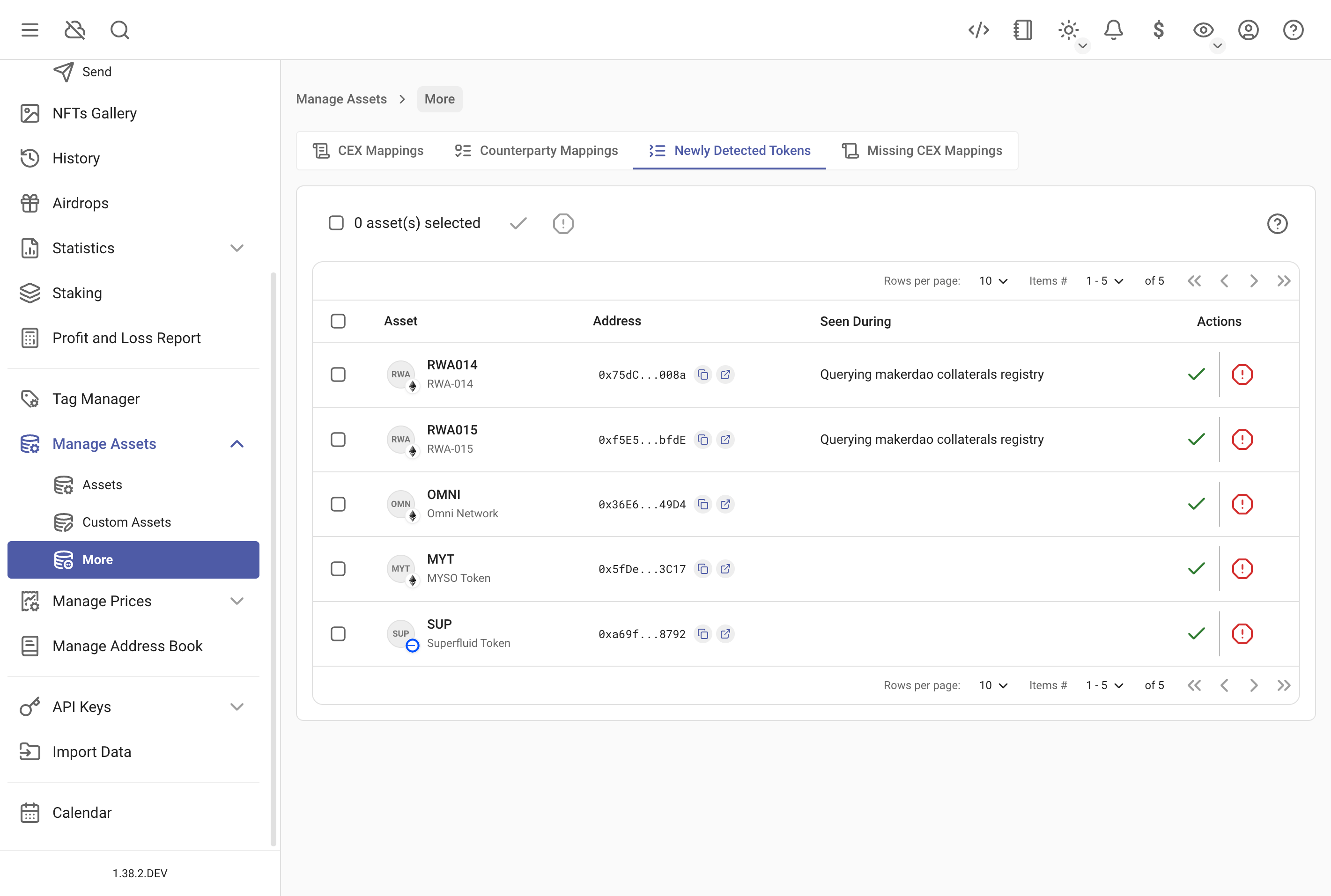Select the OMNI row checkbox
The height and width of the screenshot is (896, 1331).
[x=338, y=504]
